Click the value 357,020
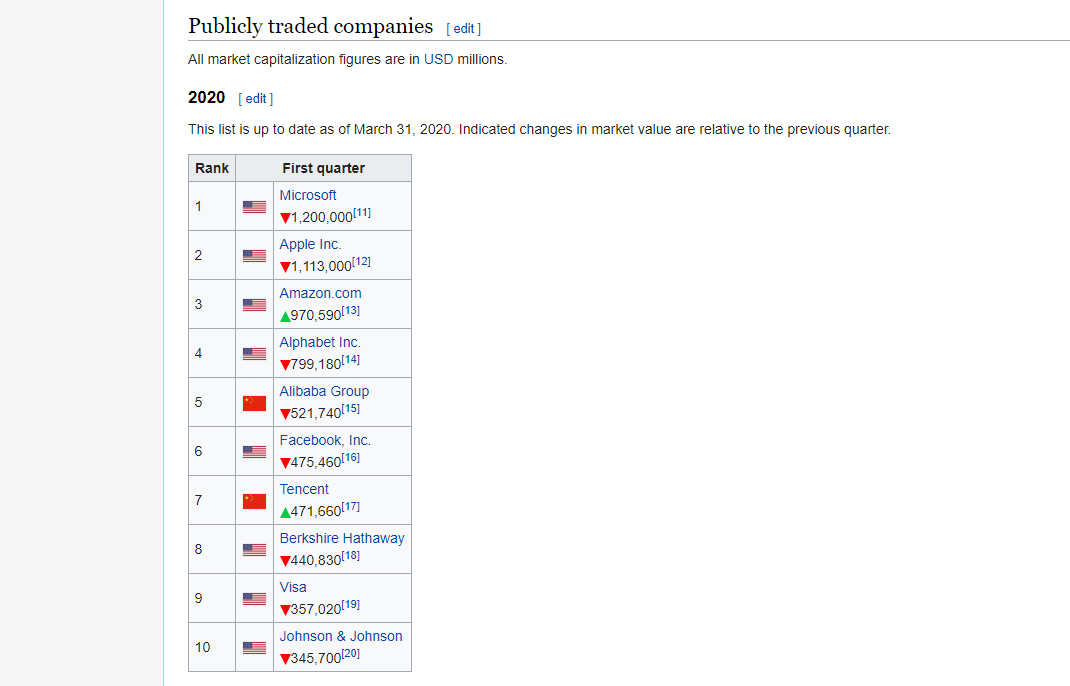Viewport: 1070px width, 686px height. (x=316, y=610)
